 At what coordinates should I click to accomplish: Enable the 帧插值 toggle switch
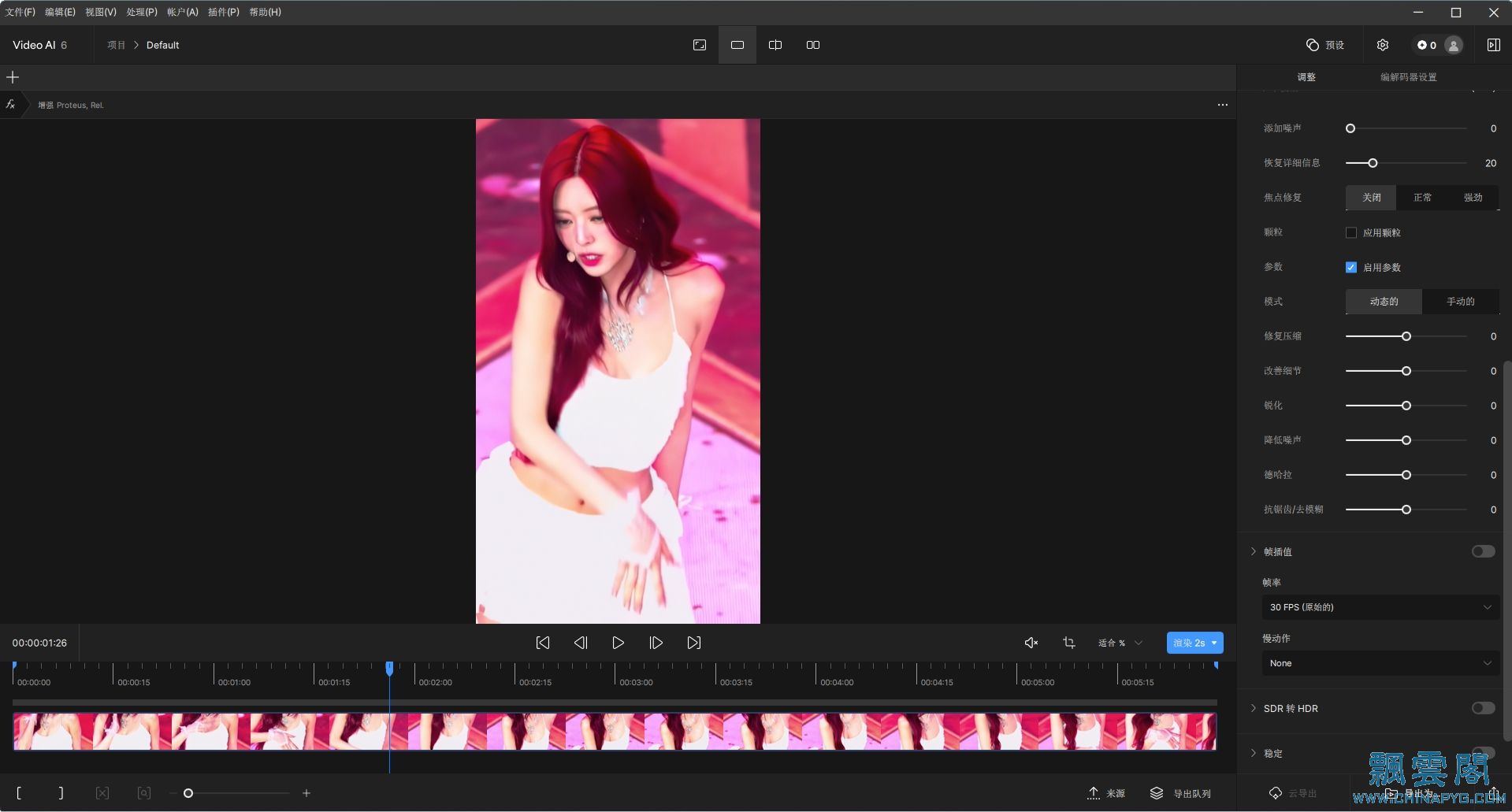point(1483,551)
